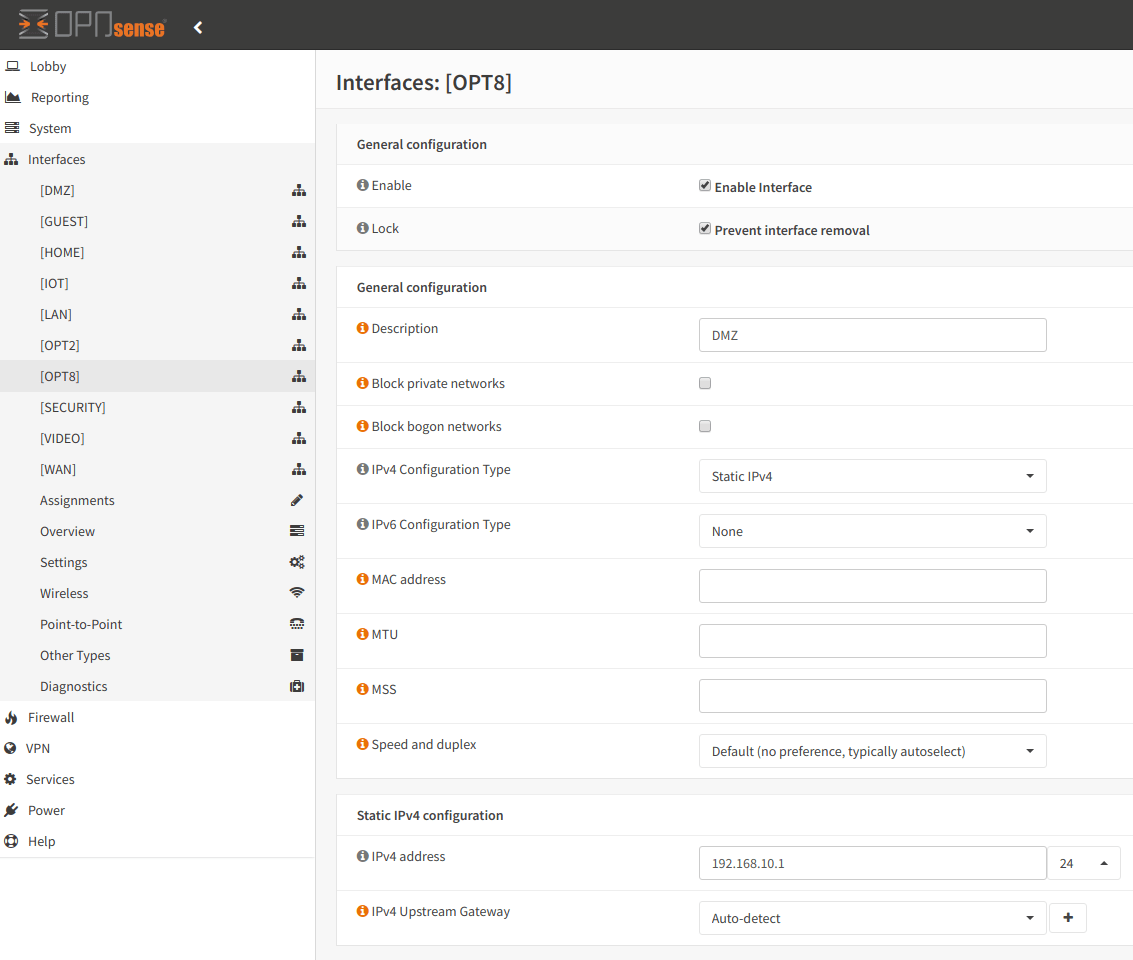Open IPv4 Configuration Type dropdown

[872, 476]
